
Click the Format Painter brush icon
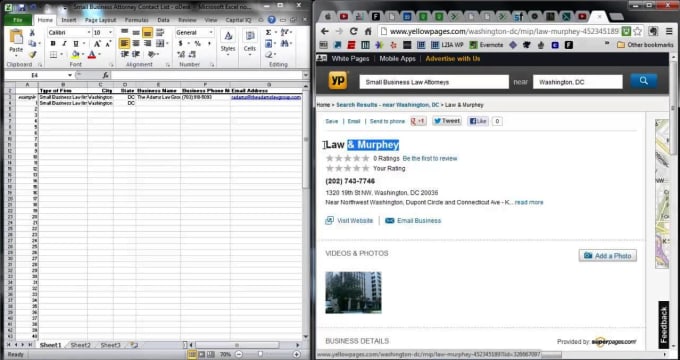32,55
